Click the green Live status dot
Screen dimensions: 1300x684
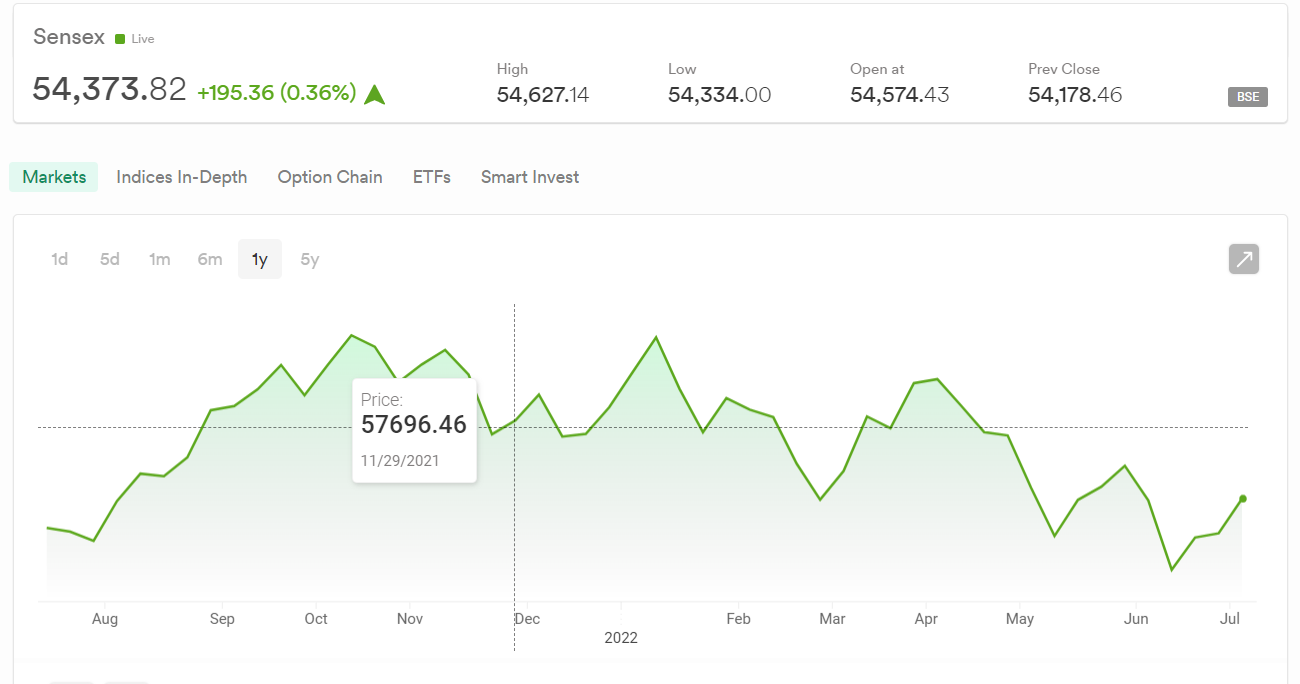(120, 39)
